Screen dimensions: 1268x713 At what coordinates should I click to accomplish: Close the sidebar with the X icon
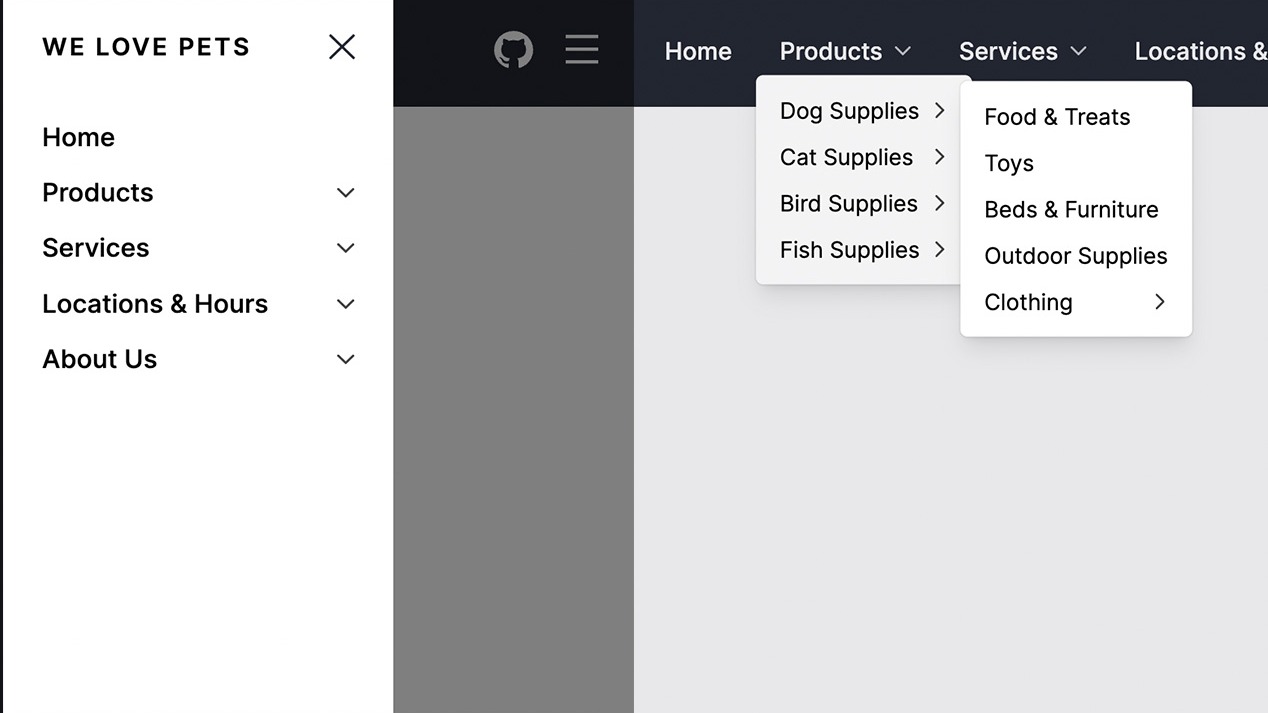(341, 46)
